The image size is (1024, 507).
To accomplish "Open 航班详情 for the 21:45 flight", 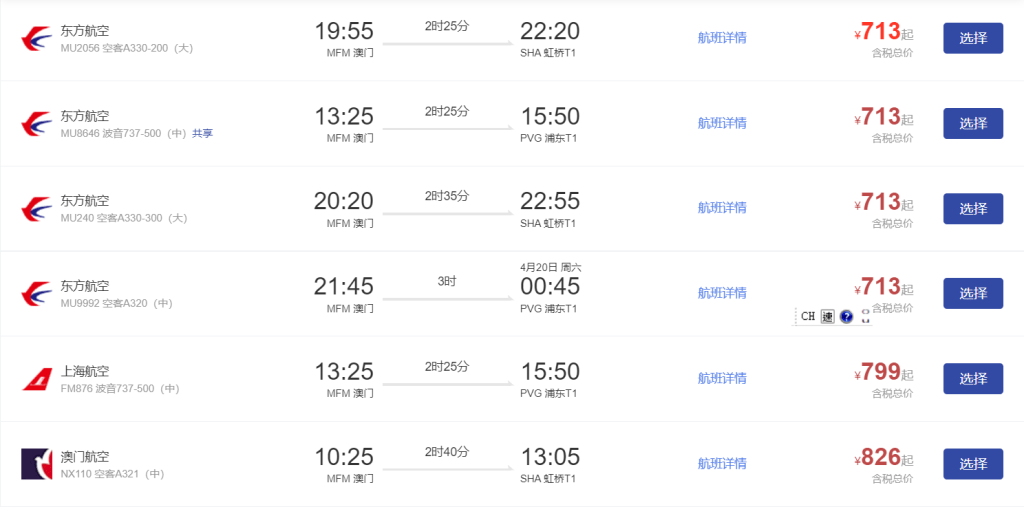I will pyautogui.click(x=722, y=293).
